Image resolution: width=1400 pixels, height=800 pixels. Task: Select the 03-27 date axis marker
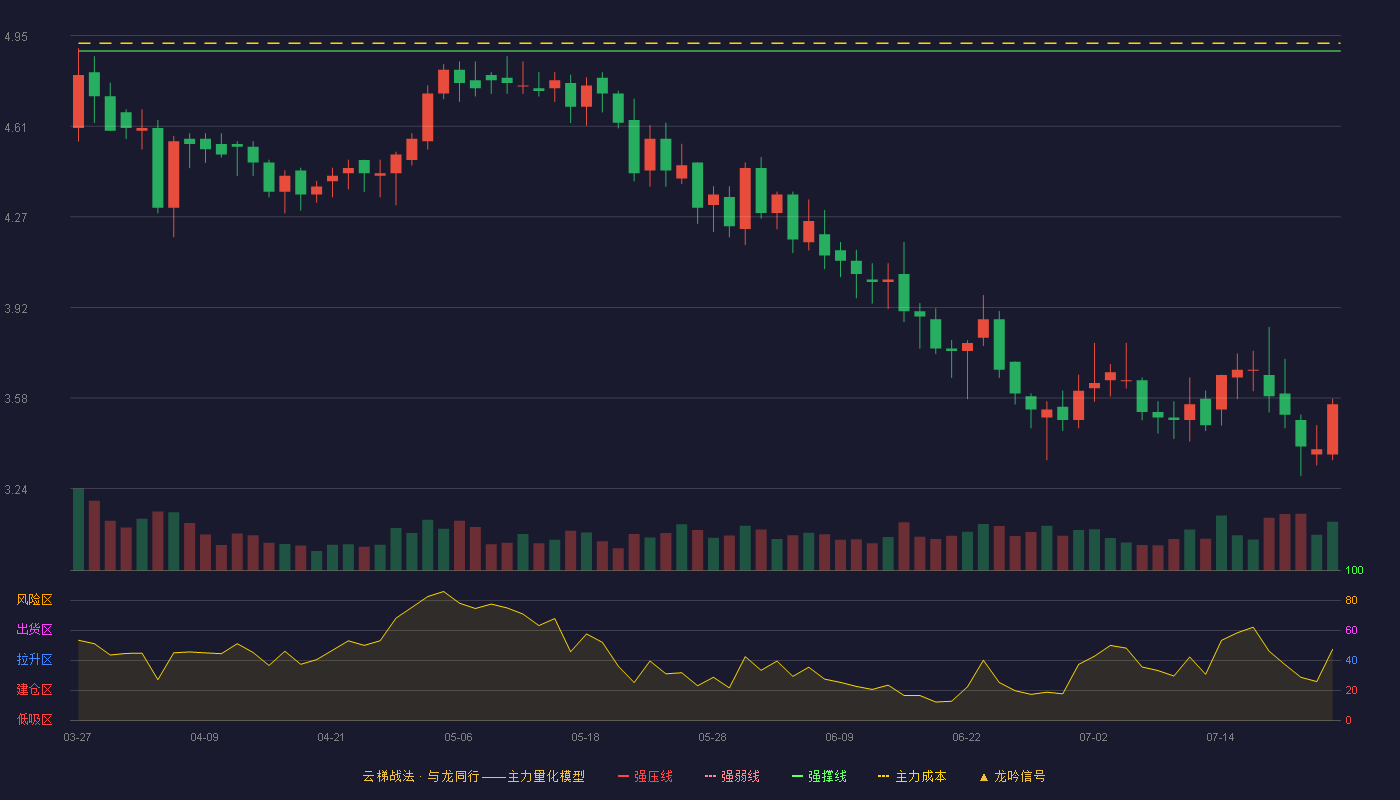77,737
